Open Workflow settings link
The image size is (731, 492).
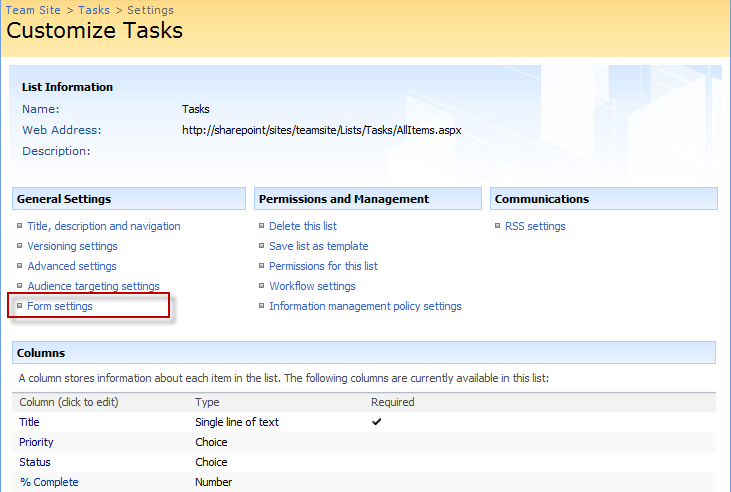pyautogui.click(x=312, y=286)
